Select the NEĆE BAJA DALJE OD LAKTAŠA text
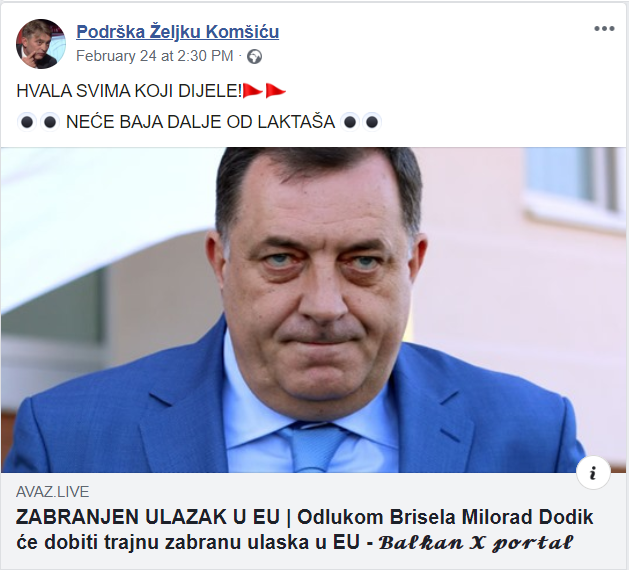The width and height of the screenshot is (629, 570). 200,122
